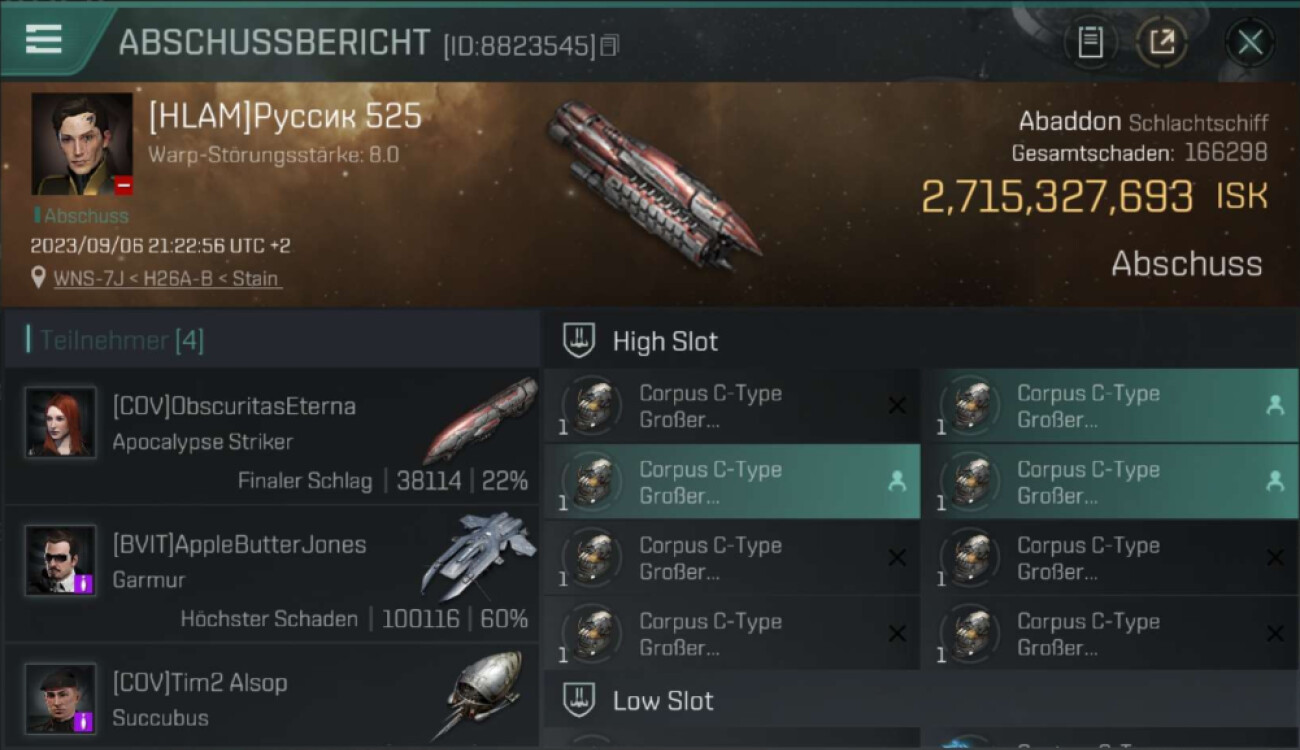Select the first Corpus C-Type High Slot module

(x=732, y=406)
